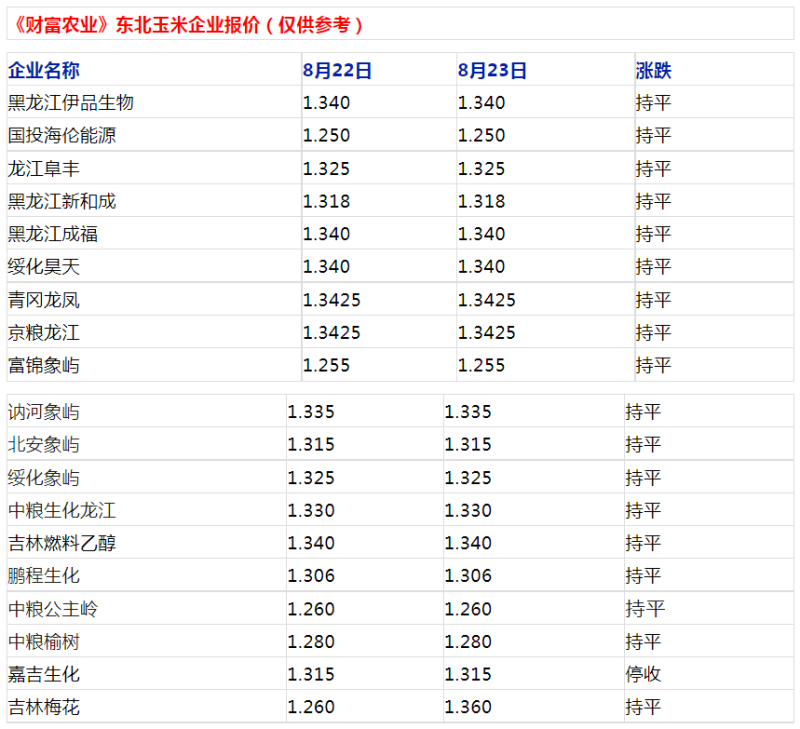800x729 pixels.
Task: Click 持平 in the 中粮公主岭 row
Action: click(645, 609)
